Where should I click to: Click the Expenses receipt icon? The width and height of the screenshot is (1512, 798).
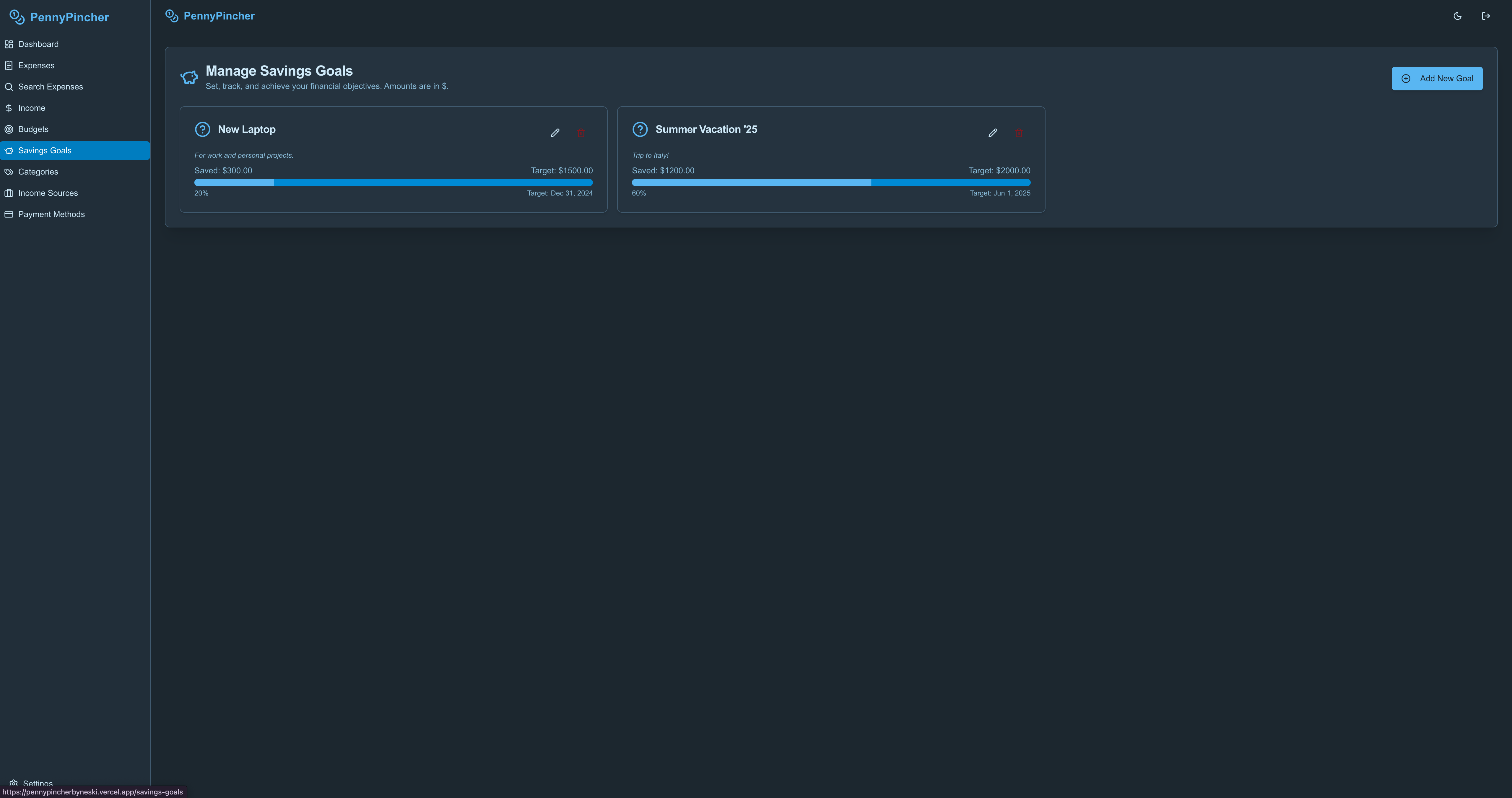(x=9, y=65)
